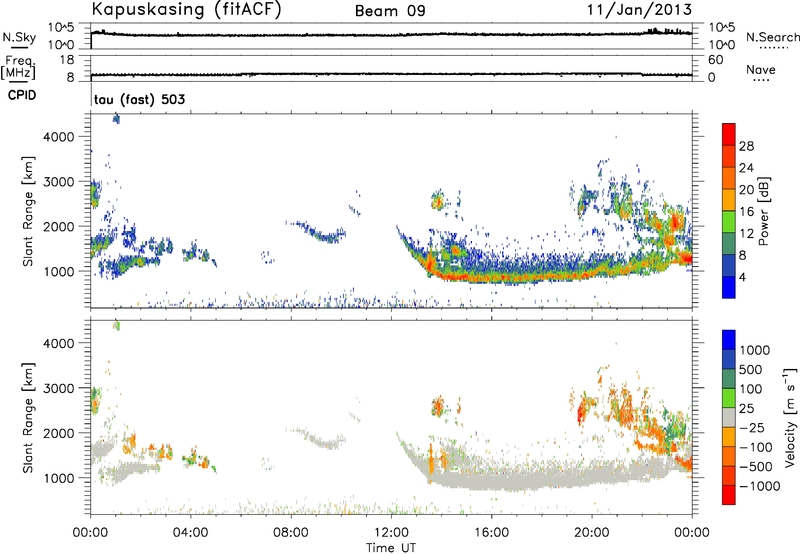Select 100 on the Velocity colorbar
The image size is (800, 554).
[x=751, y=389]
